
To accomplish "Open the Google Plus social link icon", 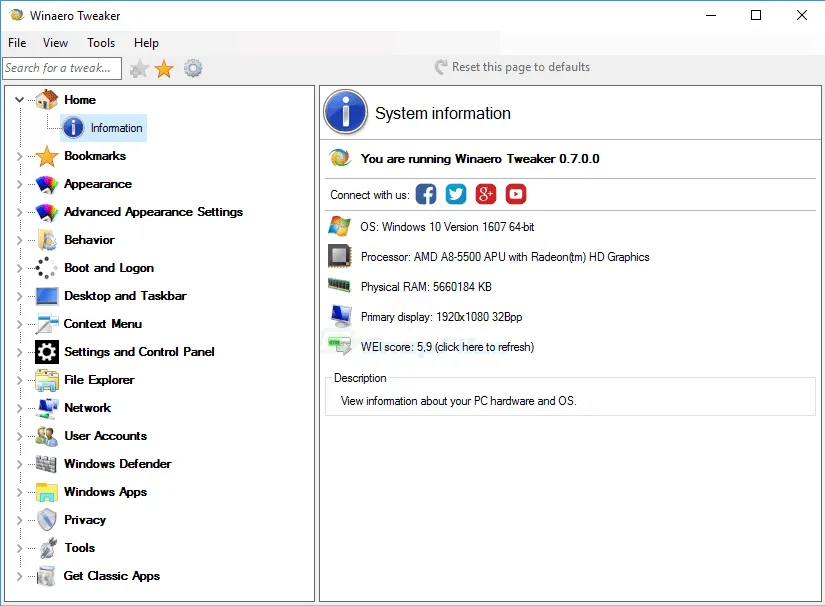I will click(486, 194).
